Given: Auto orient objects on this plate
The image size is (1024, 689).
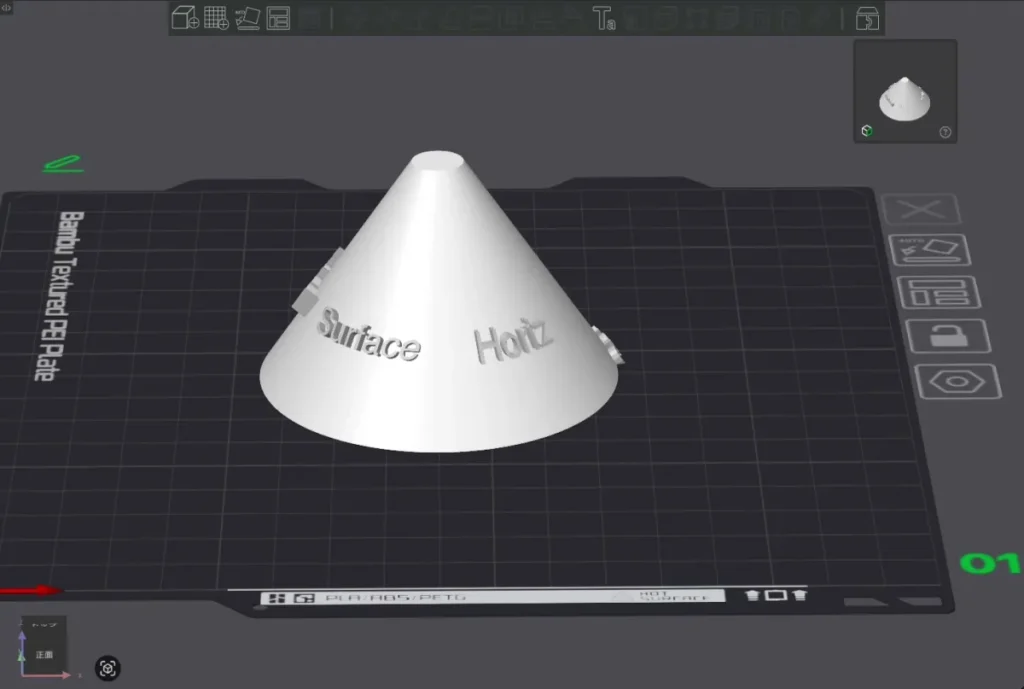Looking at the screenshot, I should [x=930, y=249].
